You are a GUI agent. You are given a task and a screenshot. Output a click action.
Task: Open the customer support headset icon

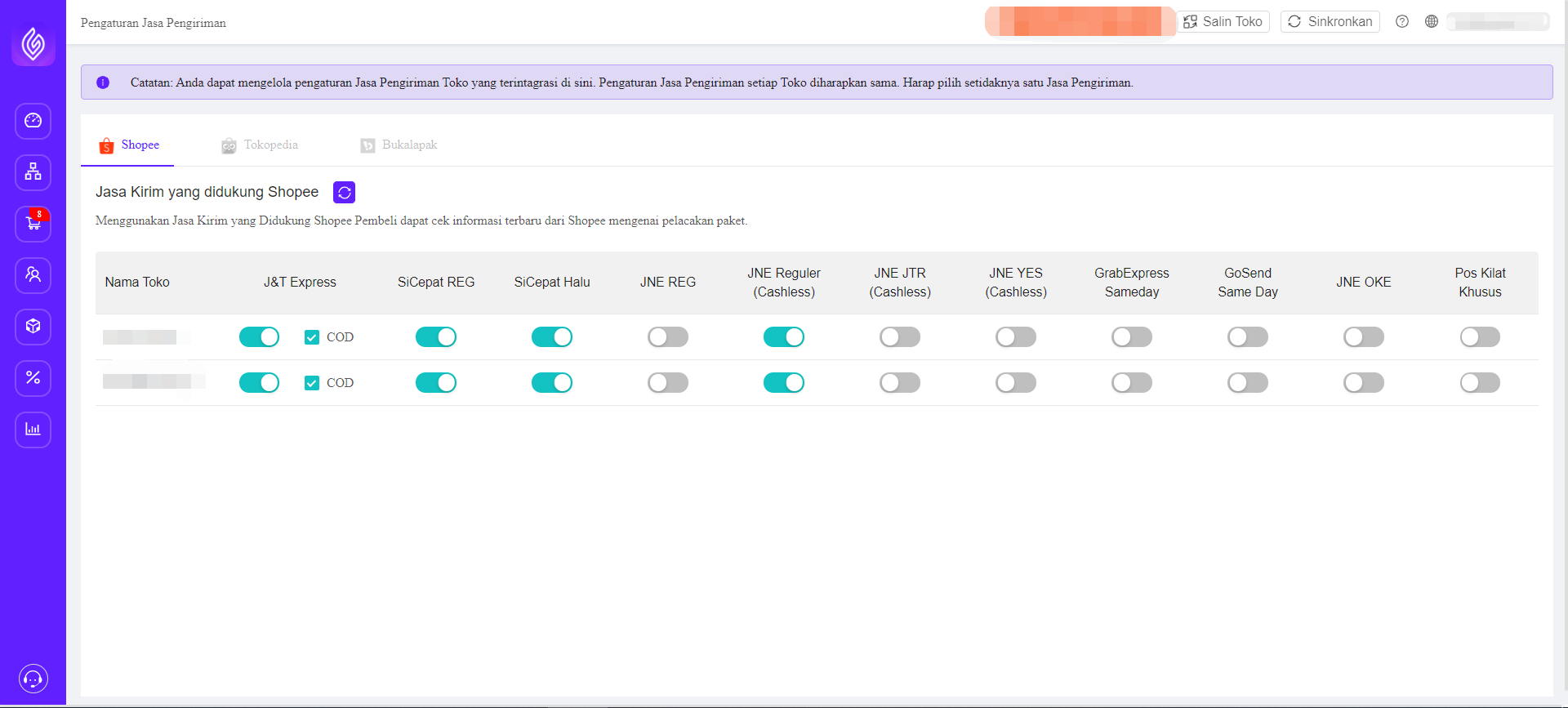(33, 679)
